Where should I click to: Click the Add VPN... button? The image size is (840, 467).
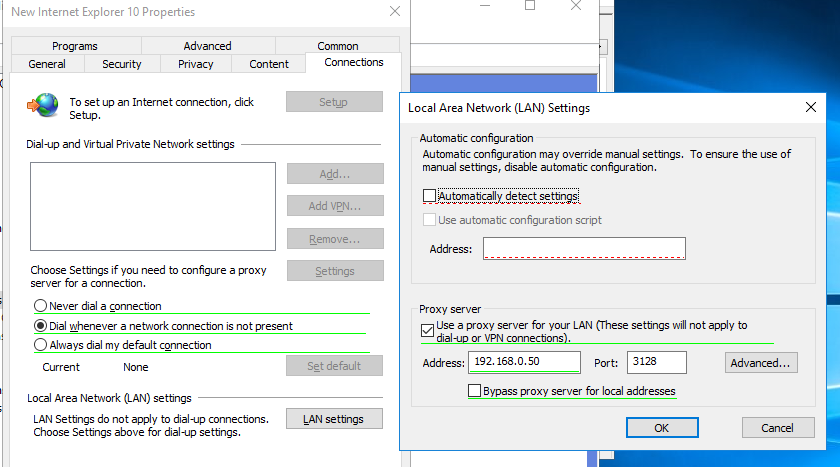pyautogui.click(x=335, y=206)
